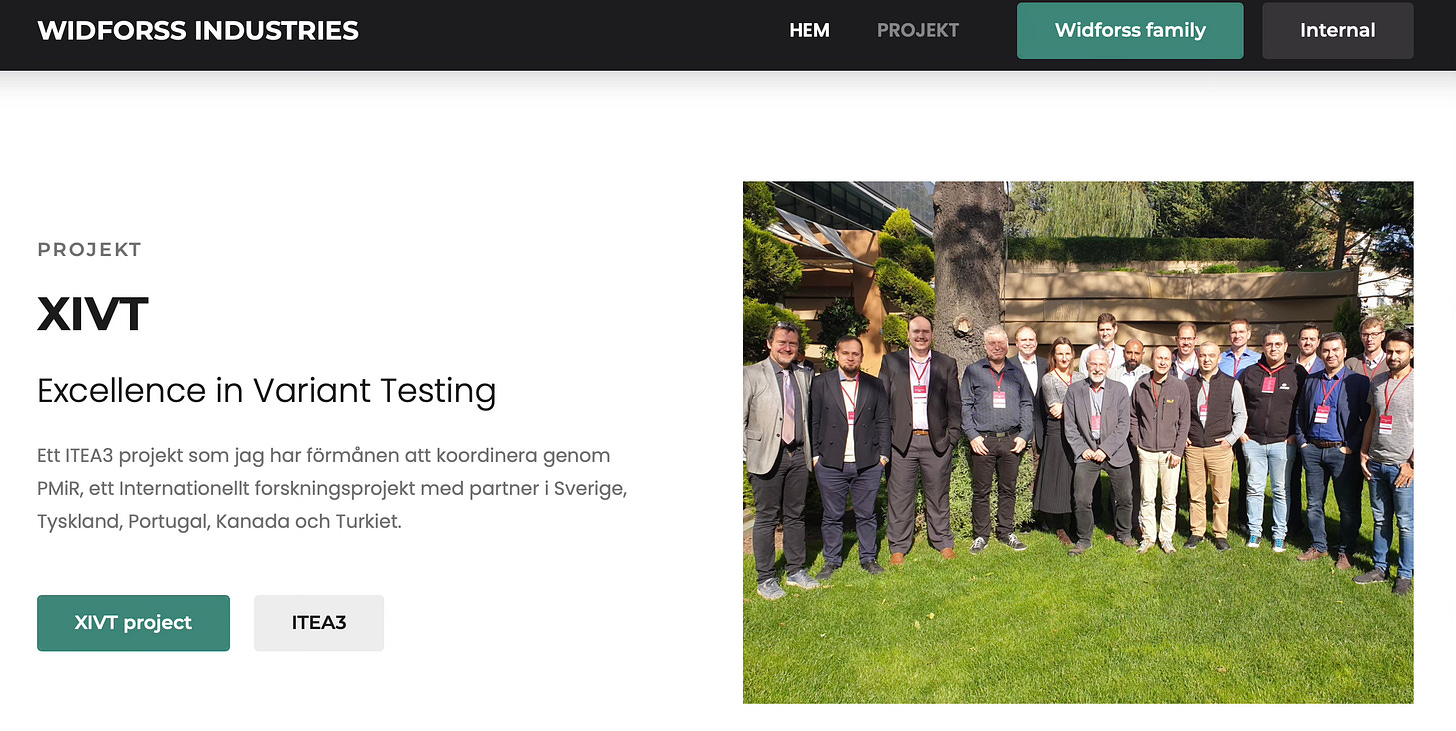Click the WIDFORSS INDUSTRIES site logo
Screen dimensions: 1456x731
tap(198, 30)
